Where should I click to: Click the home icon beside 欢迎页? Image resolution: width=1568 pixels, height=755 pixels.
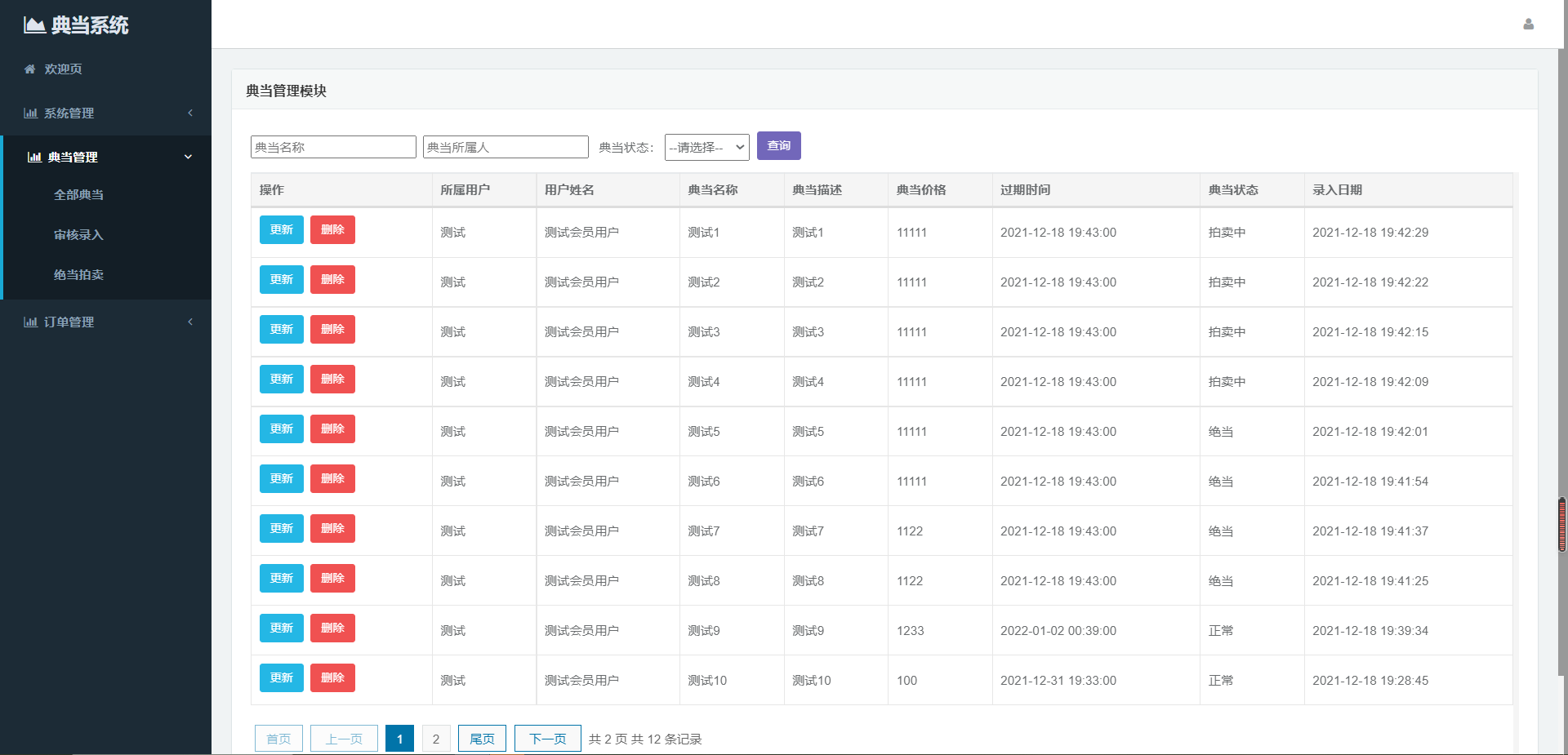[x=30, y=69]
